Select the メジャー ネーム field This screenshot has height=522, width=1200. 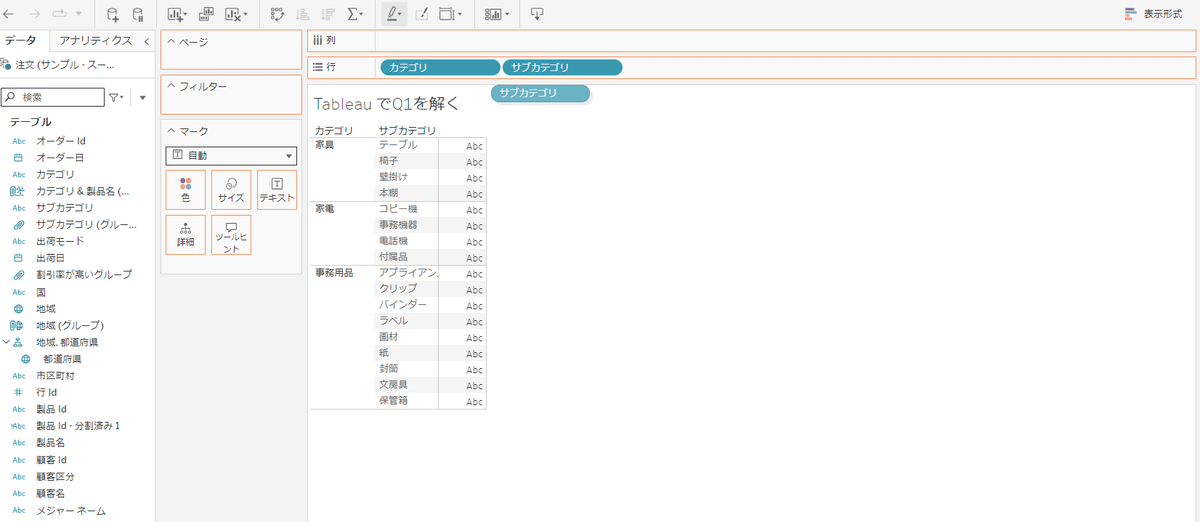pyautogui.click(x=70, y=510)
